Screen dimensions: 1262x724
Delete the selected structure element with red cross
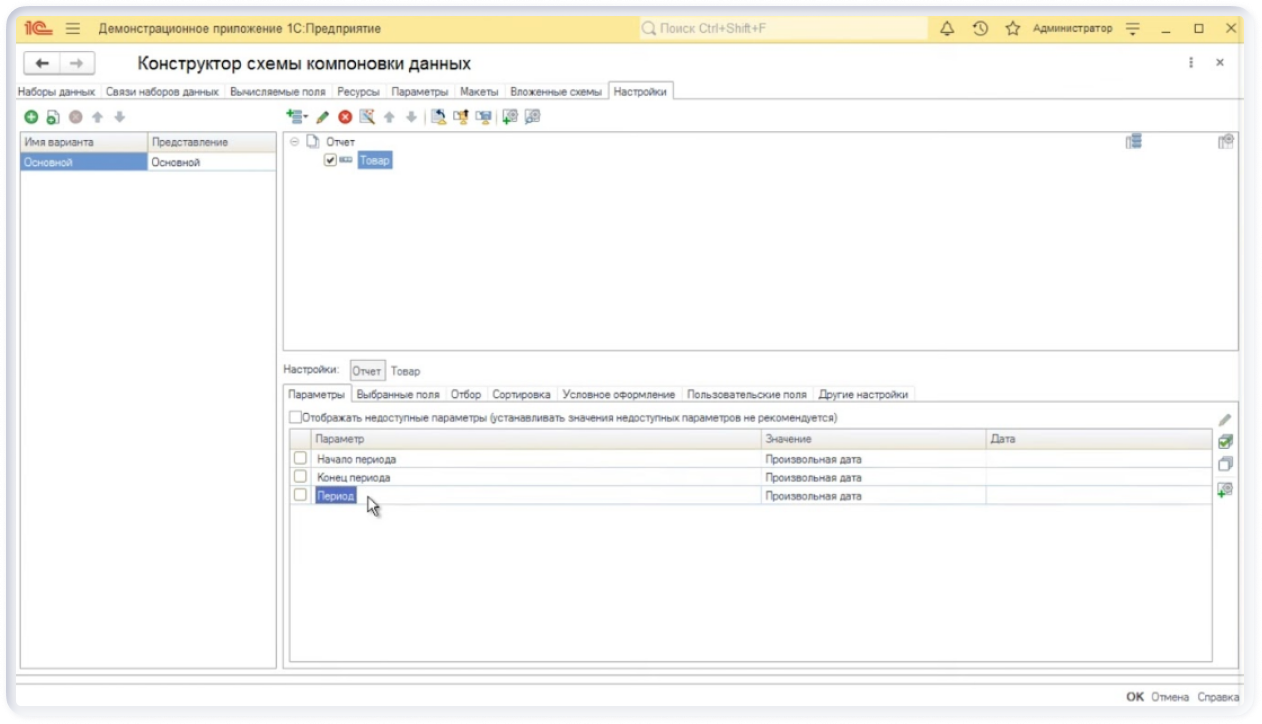[x=345, y=117]
